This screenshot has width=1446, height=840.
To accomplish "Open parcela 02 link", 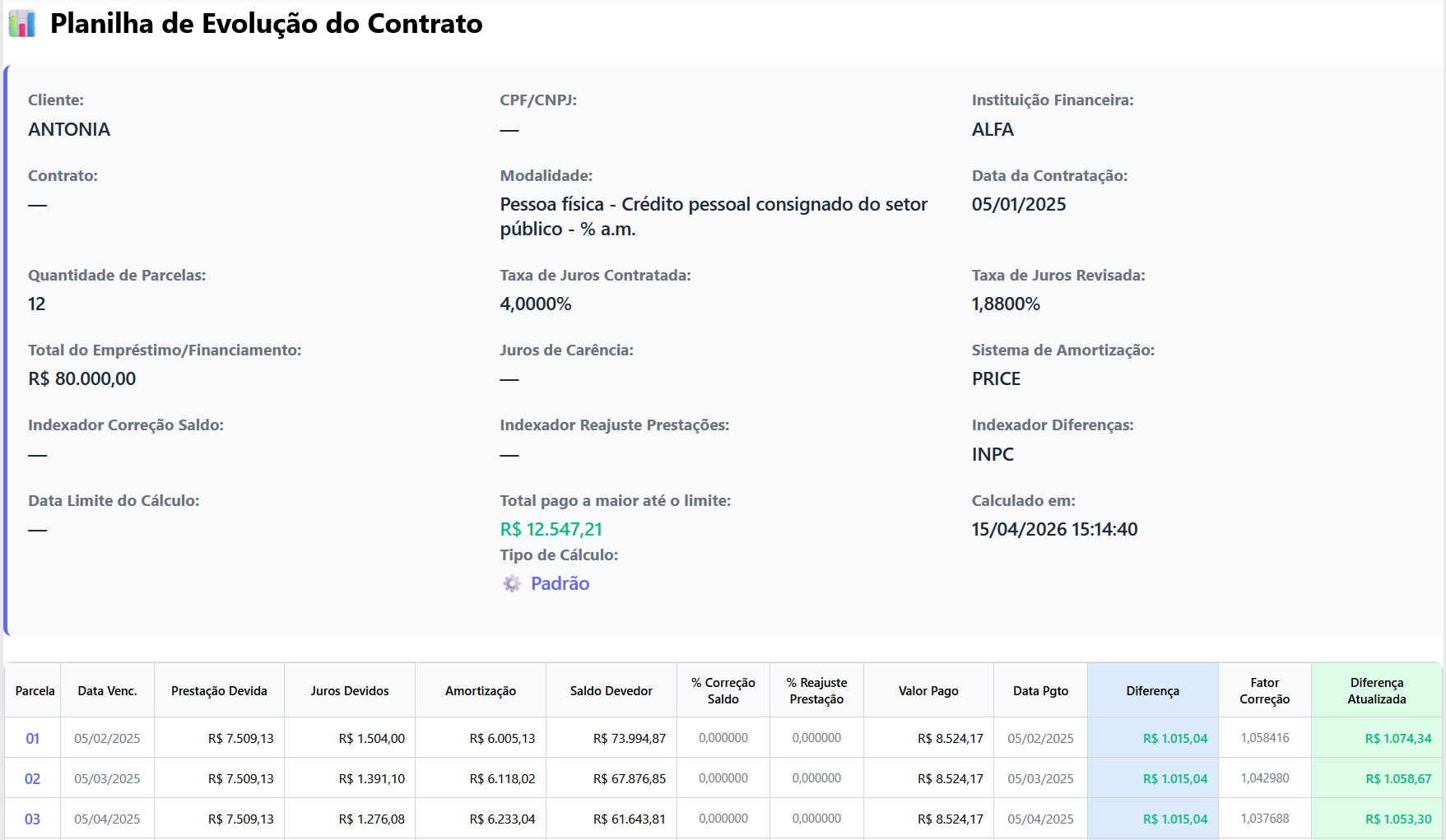I will coord(32,779).
